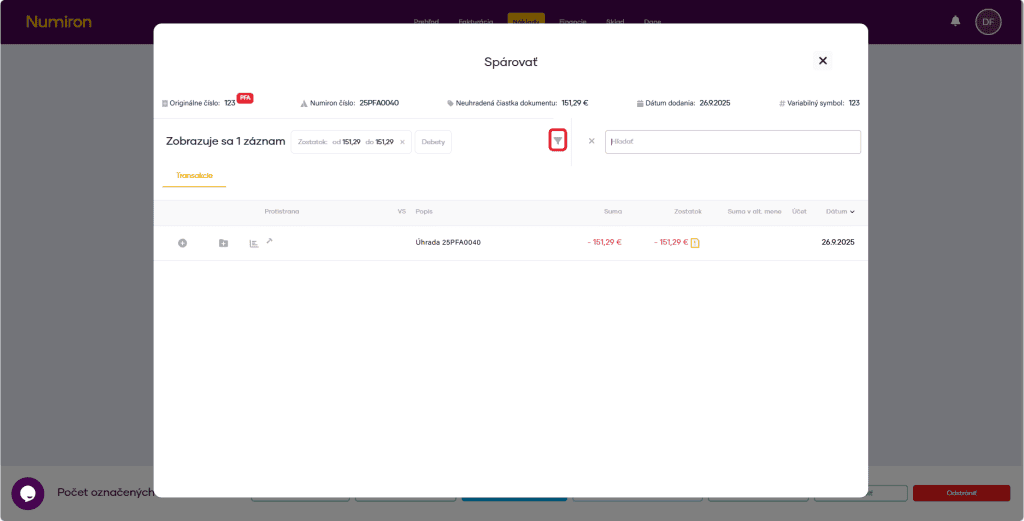Click into the Hľadať search field

(732, 142)
